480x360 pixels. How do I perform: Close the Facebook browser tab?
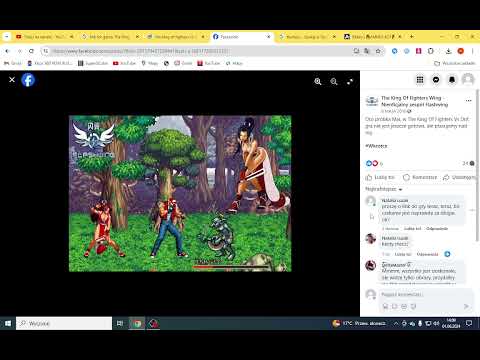[269, 37]
